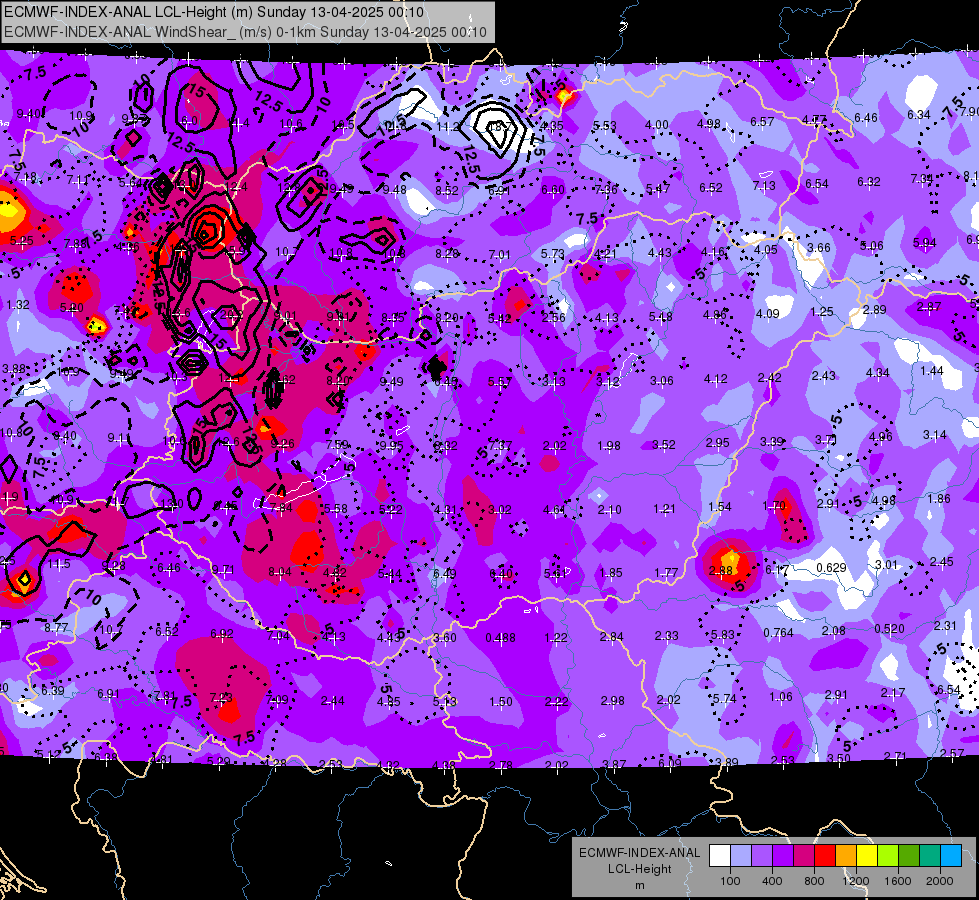Click the grid value 7.36
This screenshot has height=900, width=979.
(x=606, y=189)
